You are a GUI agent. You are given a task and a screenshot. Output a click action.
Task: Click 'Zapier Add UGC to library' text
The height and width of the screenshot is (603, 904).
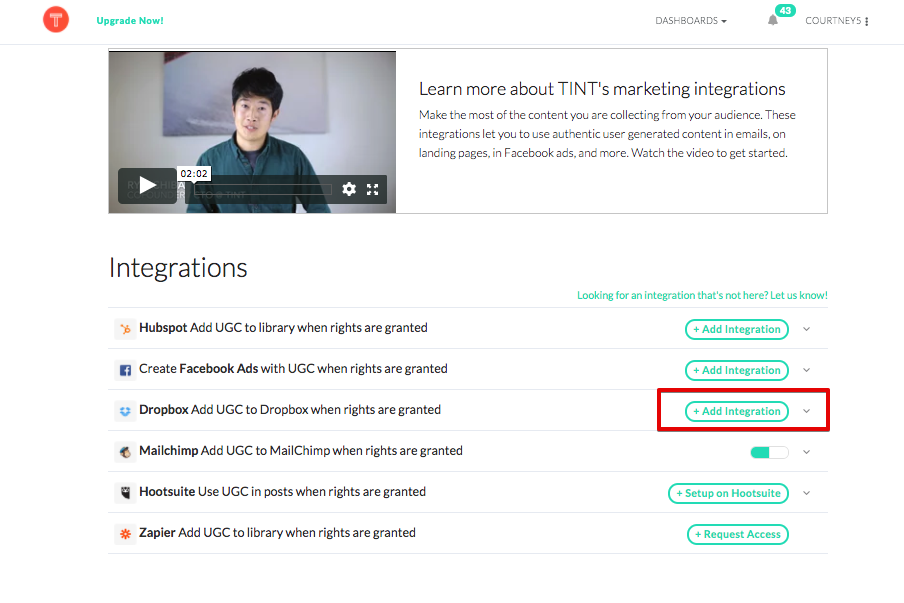coord(277,532)
